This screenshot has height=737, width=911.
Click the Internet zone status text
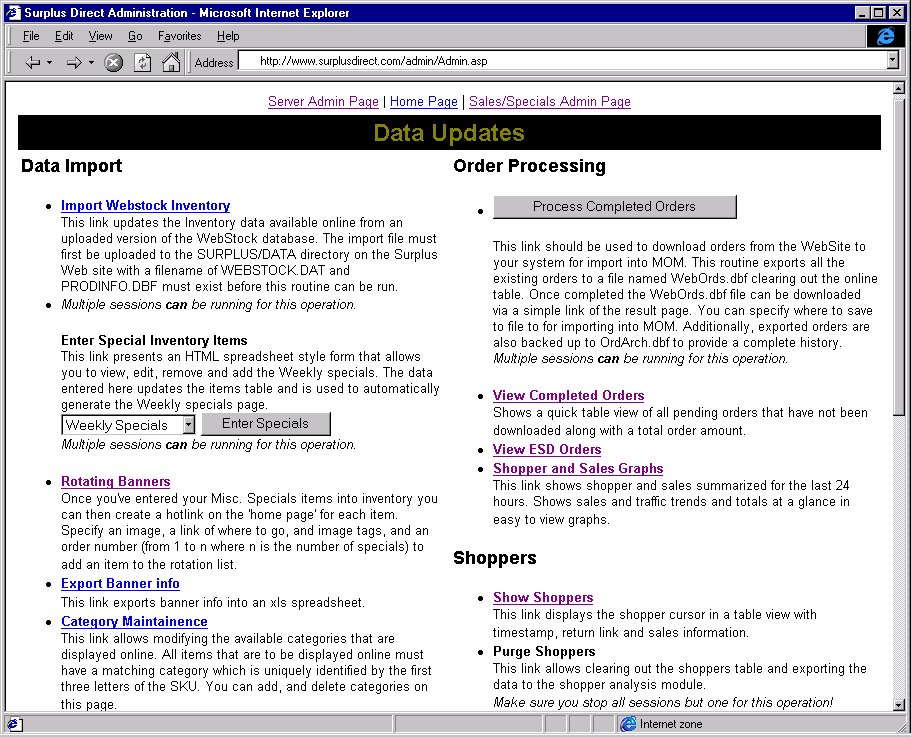click(671, 724)
